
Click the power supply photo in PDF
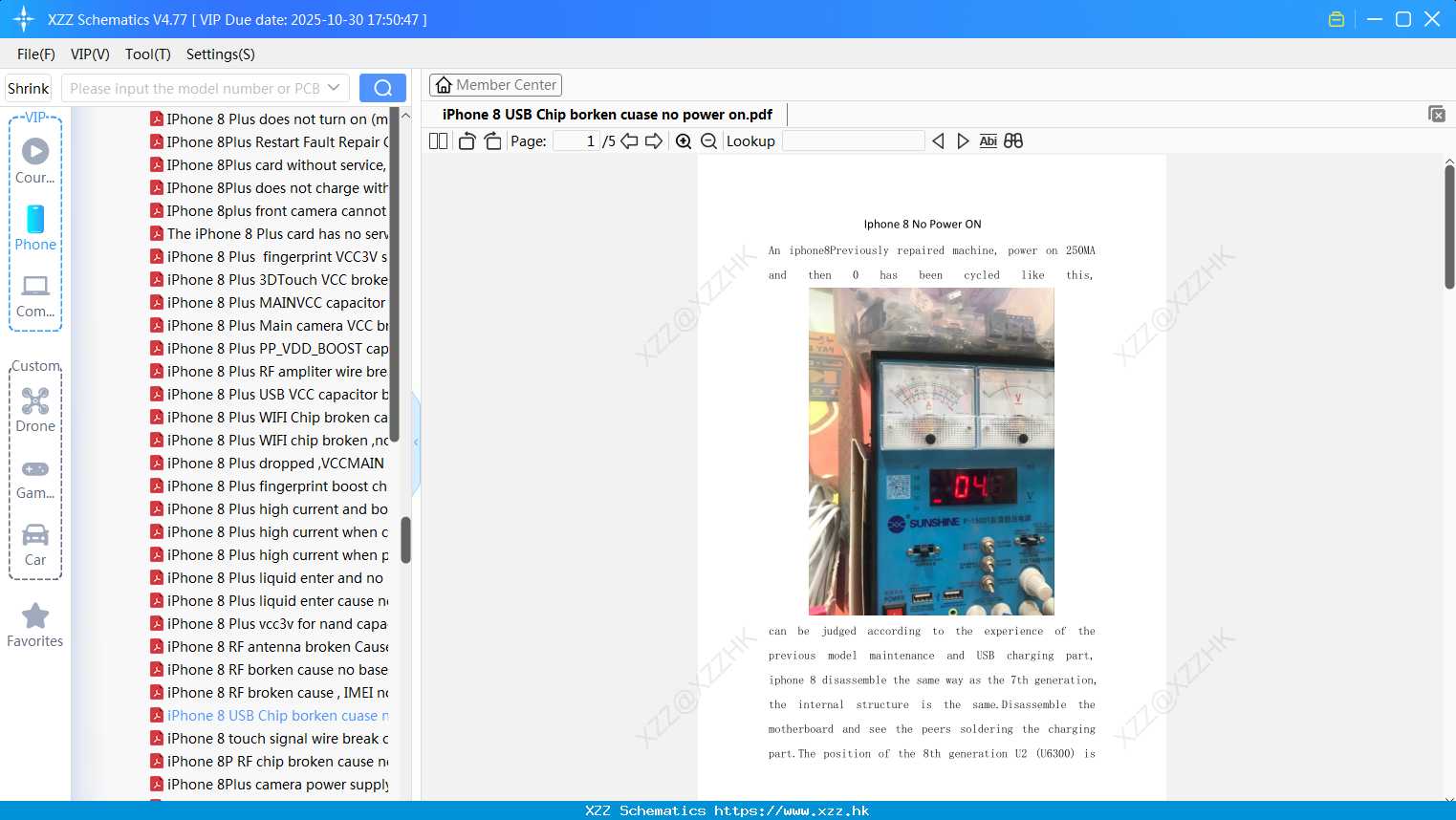coord(931,451)
